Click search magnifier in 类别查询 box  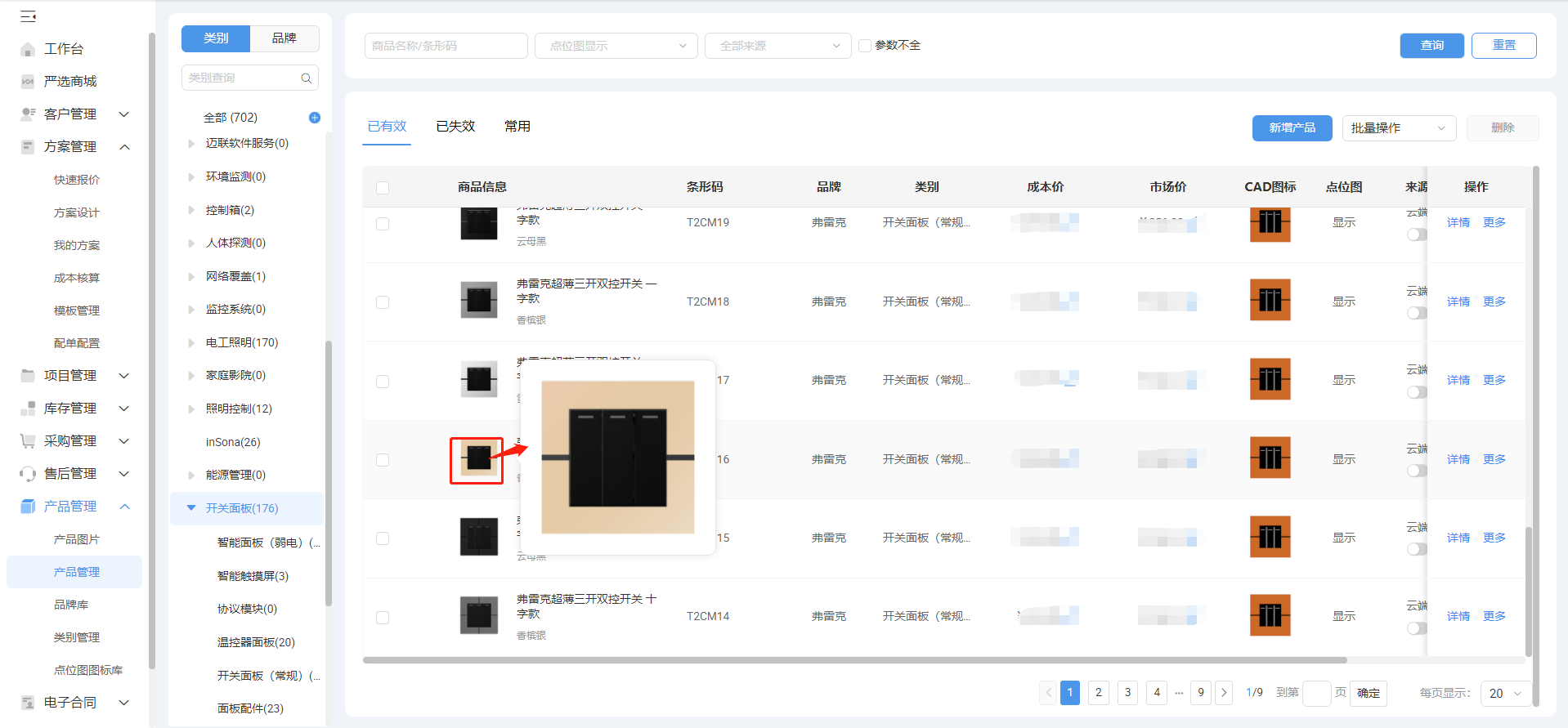[x=307, y=78]
